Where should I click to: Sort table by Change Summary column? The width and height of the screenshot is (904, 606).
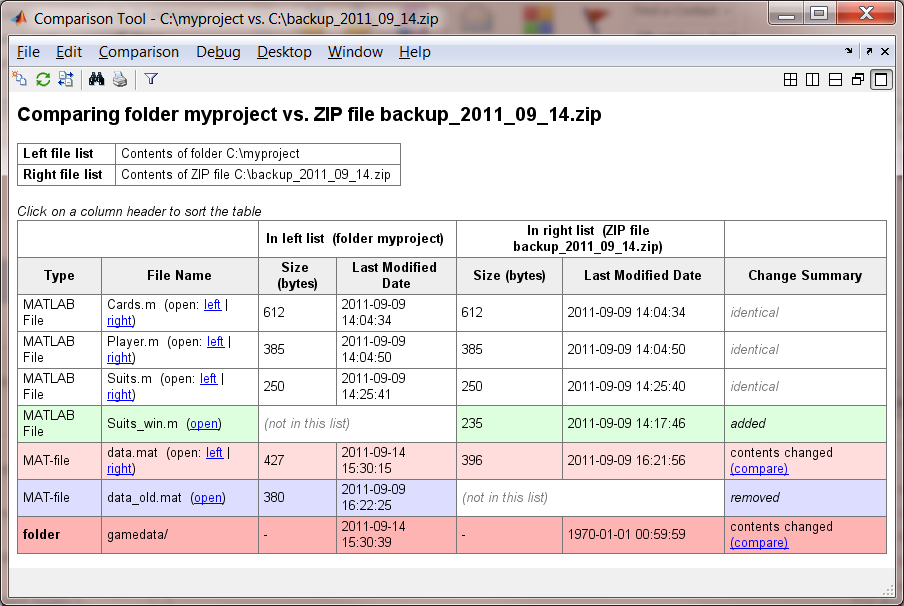click(x=804, y=275)
